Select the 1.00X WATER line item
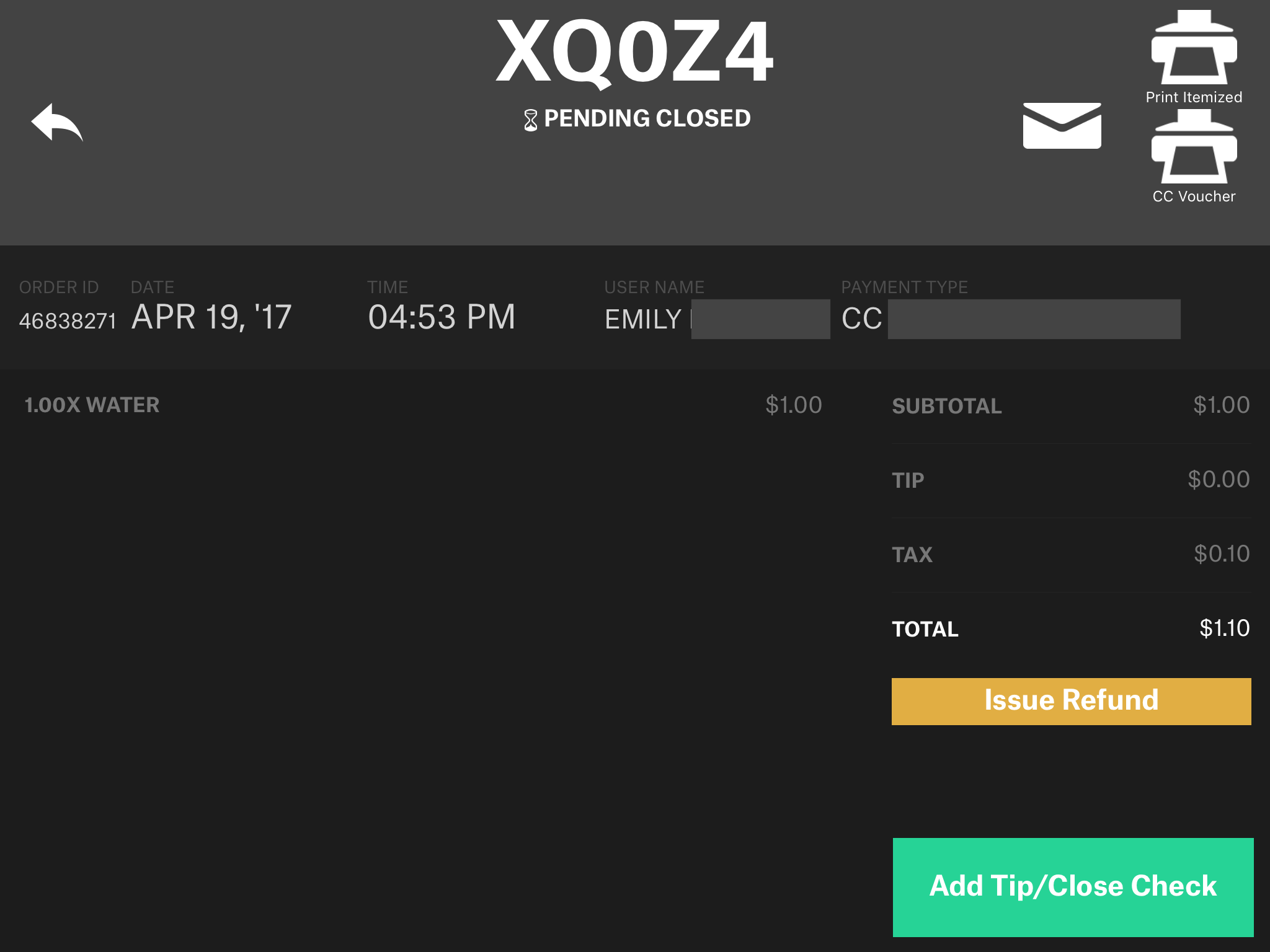Screen dimensions: 1270x952 click(x=92, y=405)
